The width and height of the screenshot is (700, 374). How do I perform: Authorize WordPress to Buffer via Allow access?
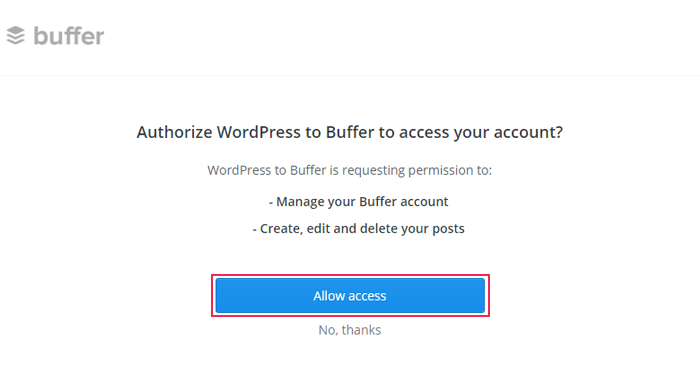click(x=350, y=295)
